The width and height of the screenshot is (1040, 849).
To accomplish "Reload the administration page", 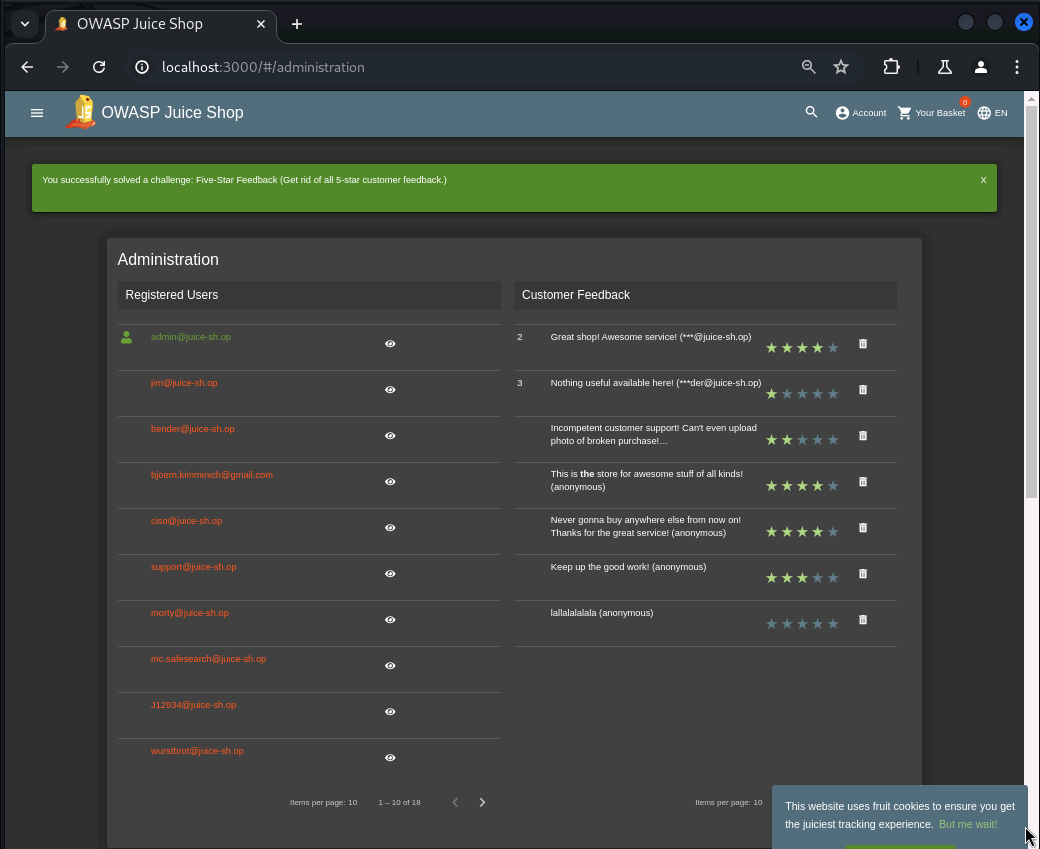I will point(99,67).
